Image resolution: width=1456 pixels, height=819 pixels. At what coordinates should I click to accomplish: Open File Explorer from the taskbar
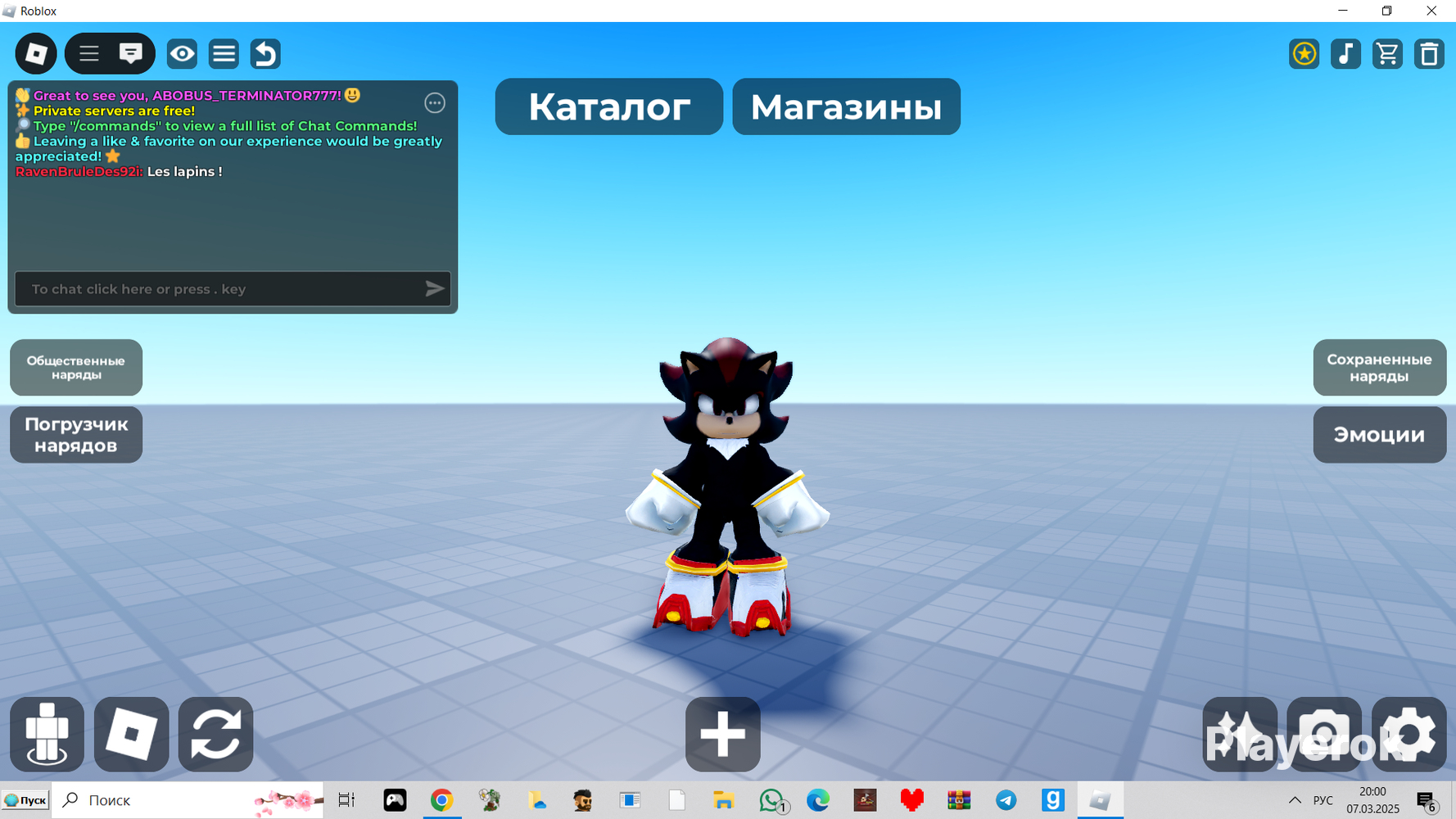pyautogui.click(x=724, y=800)
